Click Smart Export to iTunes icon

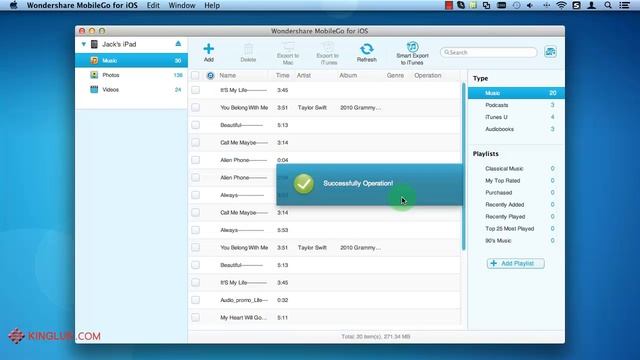(x=412, y=46)
